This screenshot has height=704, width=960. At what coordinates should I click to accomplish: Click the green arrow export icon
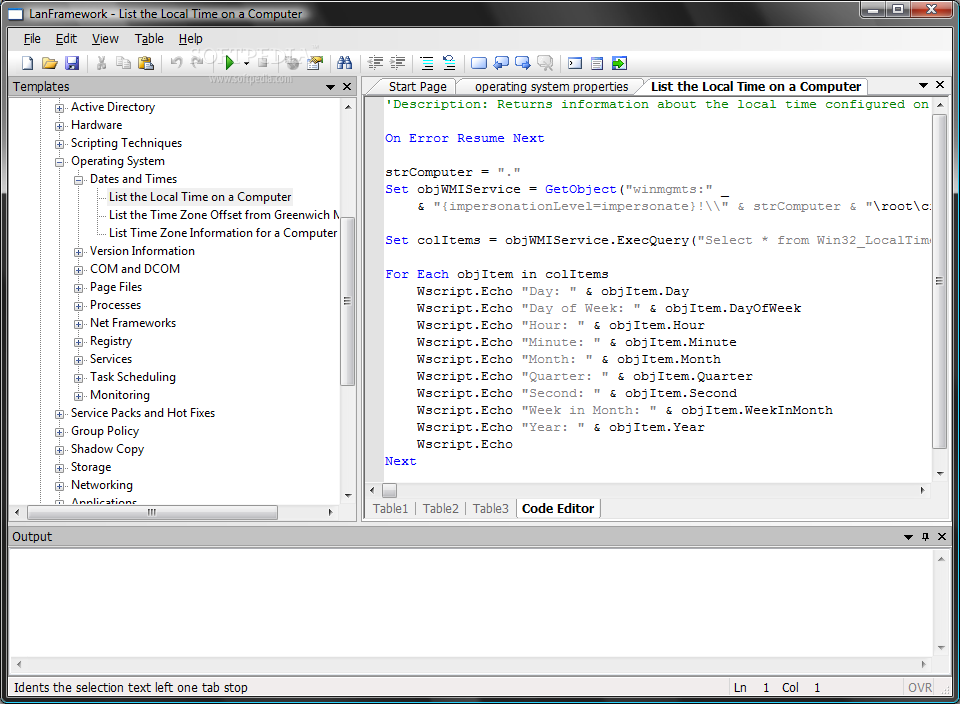point(619,63)
